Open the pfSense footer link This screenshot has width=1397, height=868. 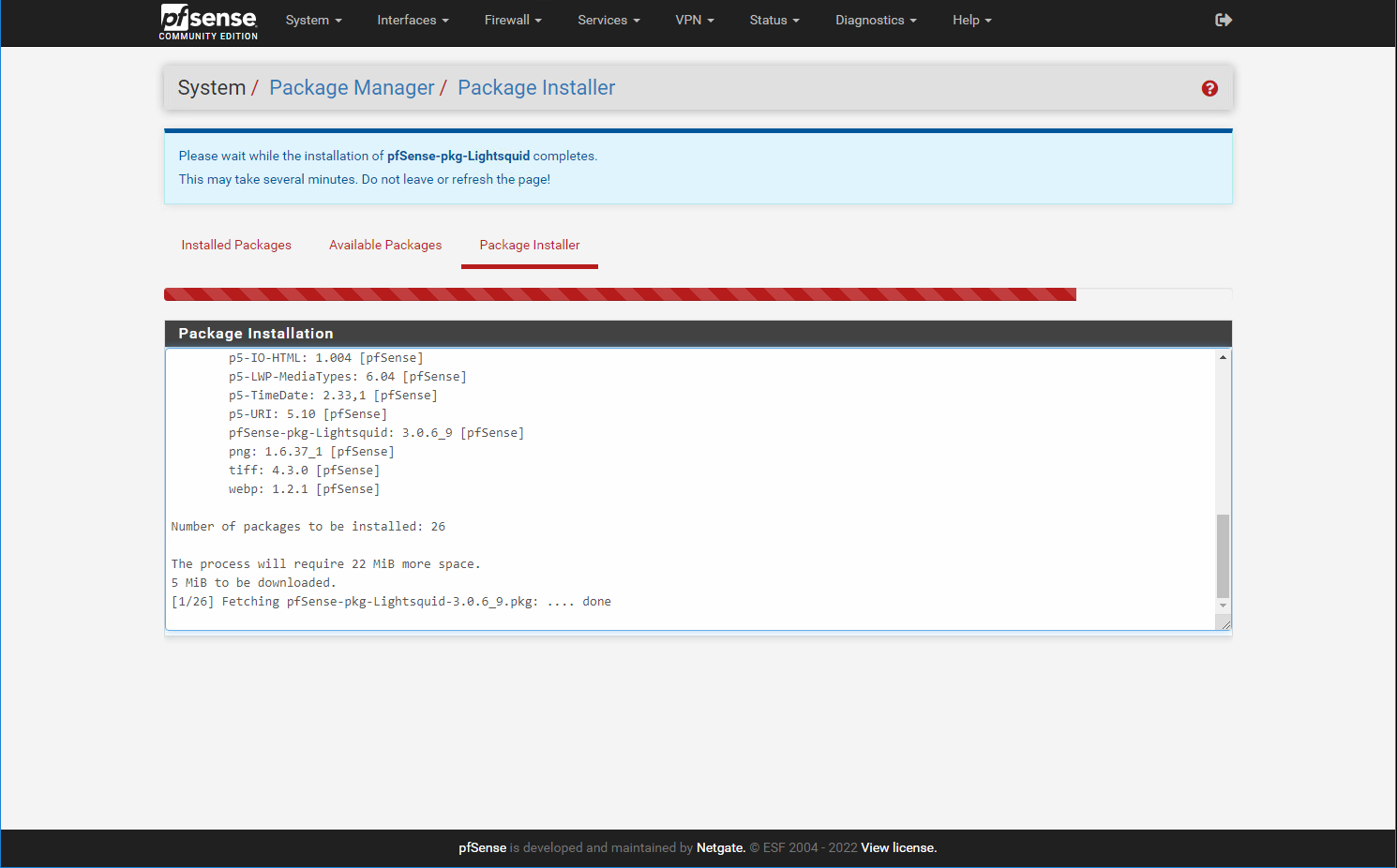click(482, 847)
